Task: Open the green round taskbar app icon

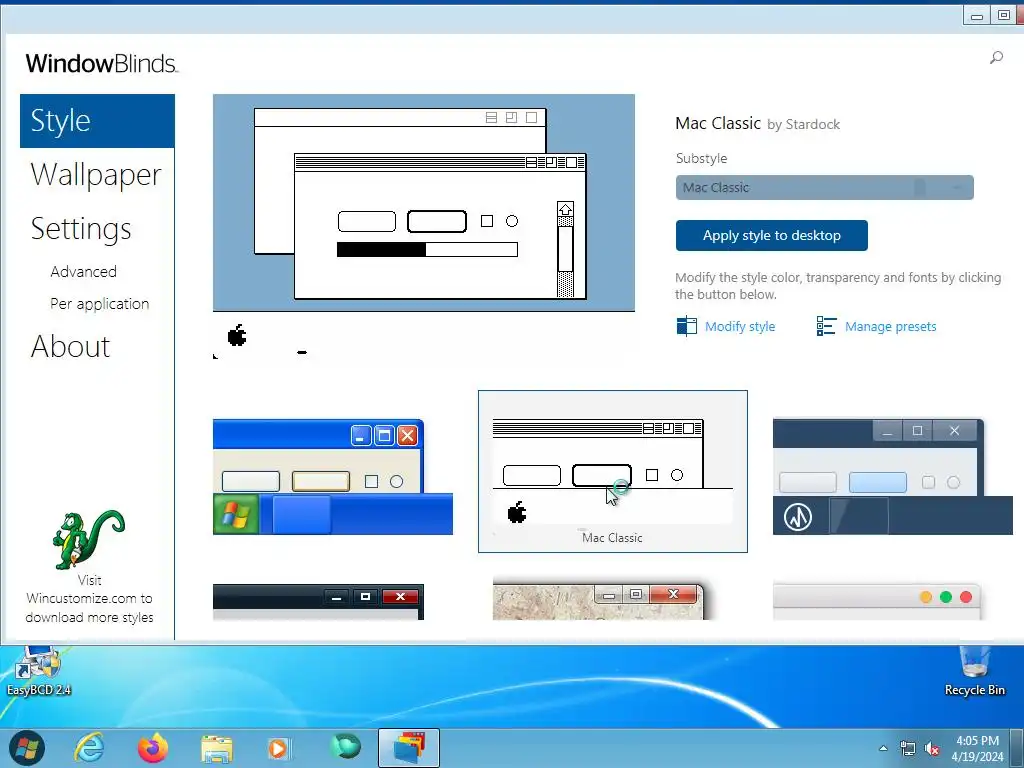Action: coord(345,746)
